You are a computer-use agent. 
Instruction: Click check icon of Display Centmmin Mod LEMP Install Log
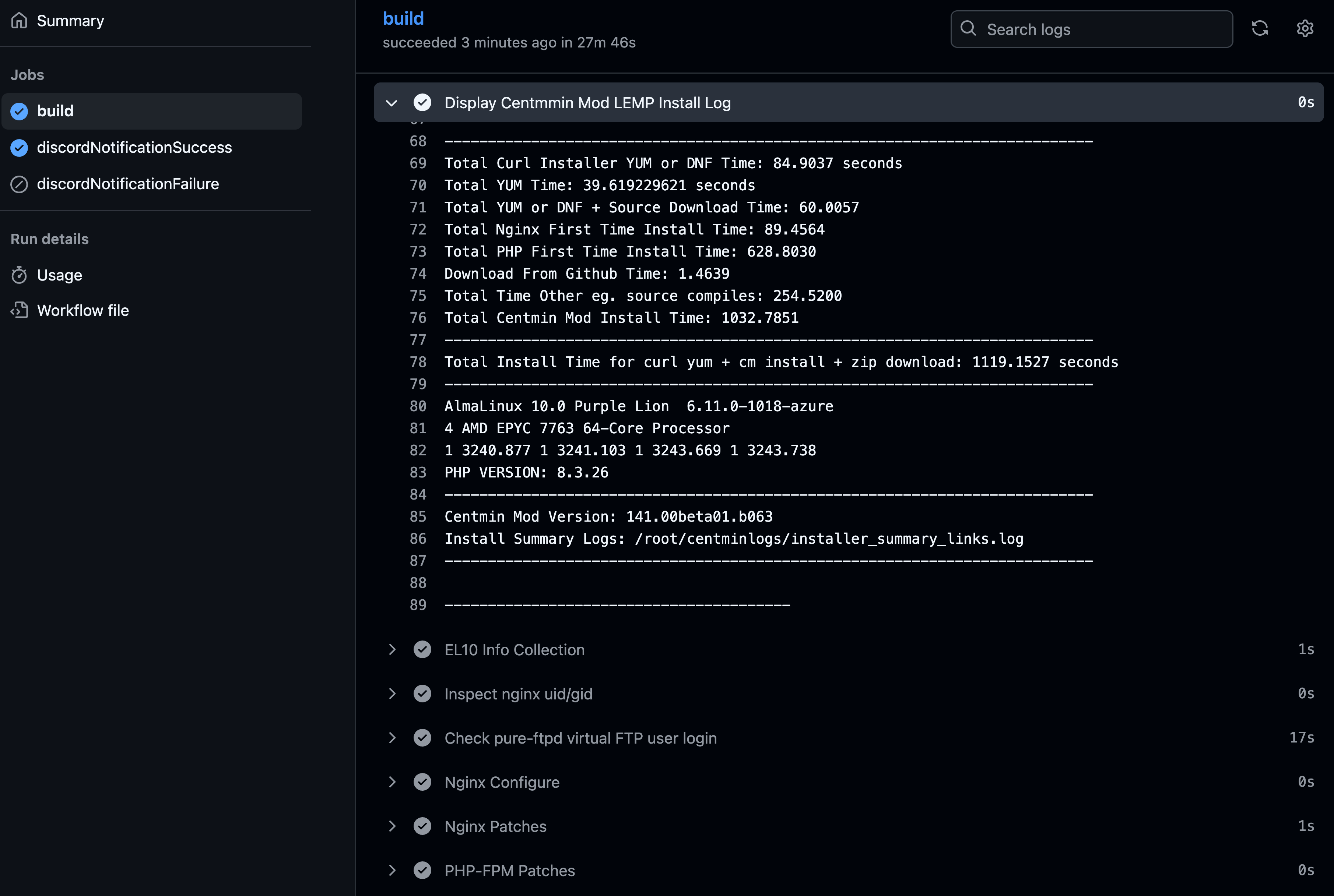pos(422,102)
